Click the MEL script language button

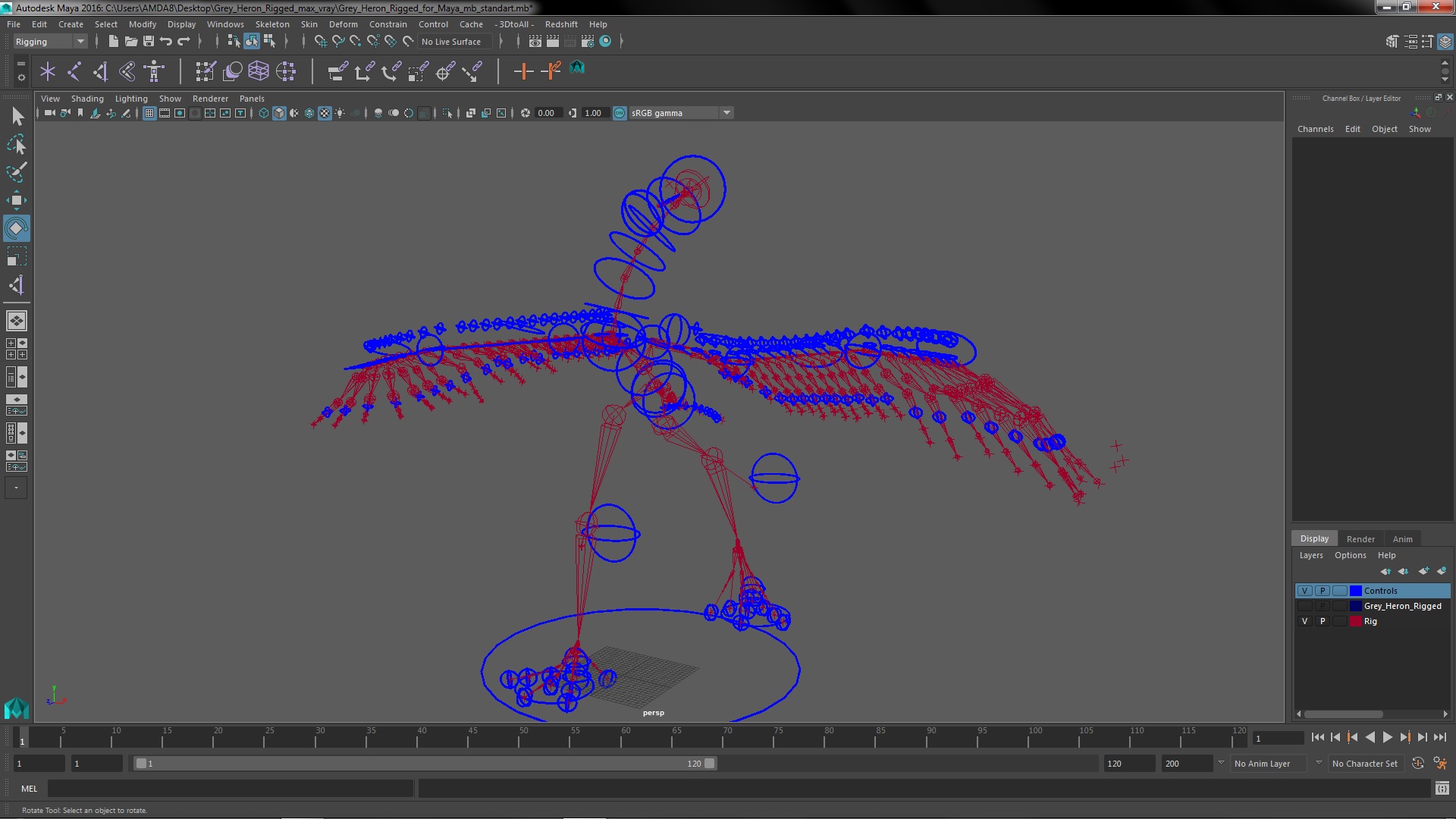[x=29, y=789]
